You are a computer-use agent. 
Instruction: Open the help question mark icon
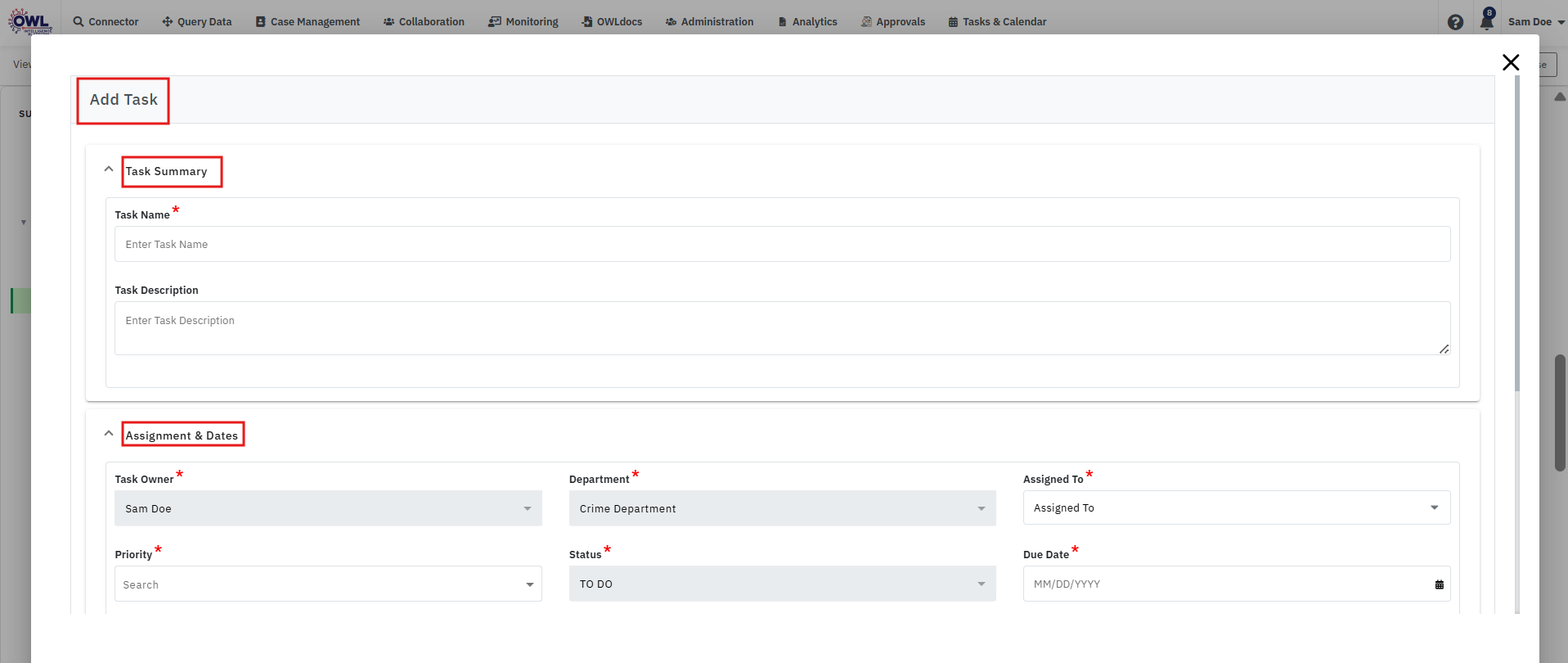click(1455, 22)
